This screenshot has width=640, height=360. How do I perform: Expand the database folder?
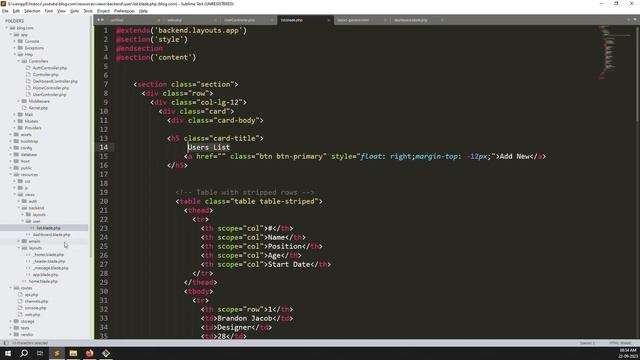[x=11, y=155]
